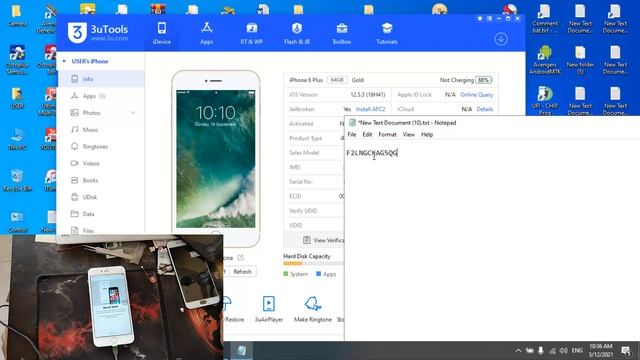Select Music in the device sidebar

point(101,129)
